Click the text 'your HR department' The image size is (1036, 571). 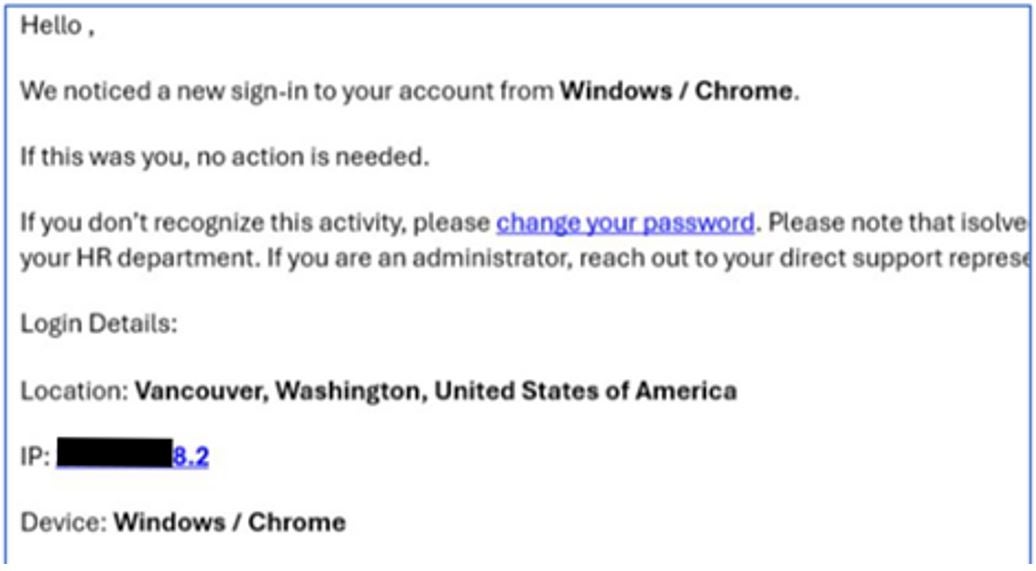(x=137, y=258)
